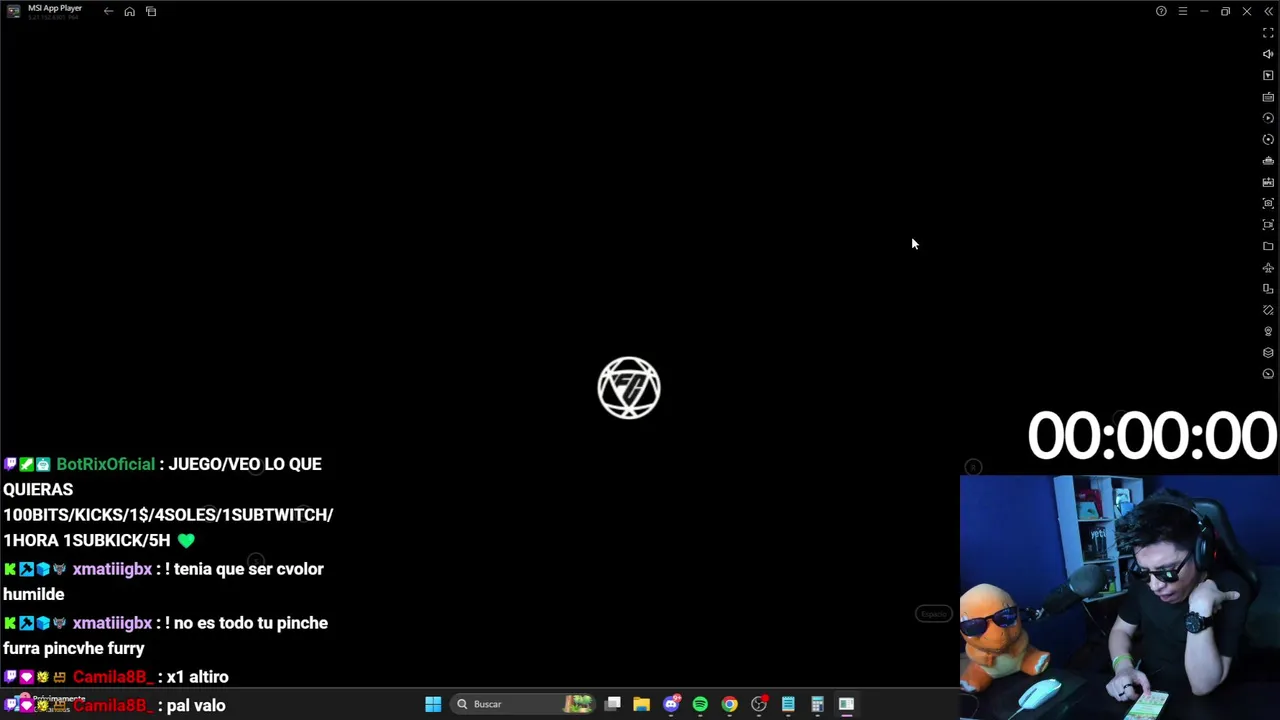Open Google Chrome from the taskbar
Viewport: 1280px width, 720px height.
click(x=729, y=704)
